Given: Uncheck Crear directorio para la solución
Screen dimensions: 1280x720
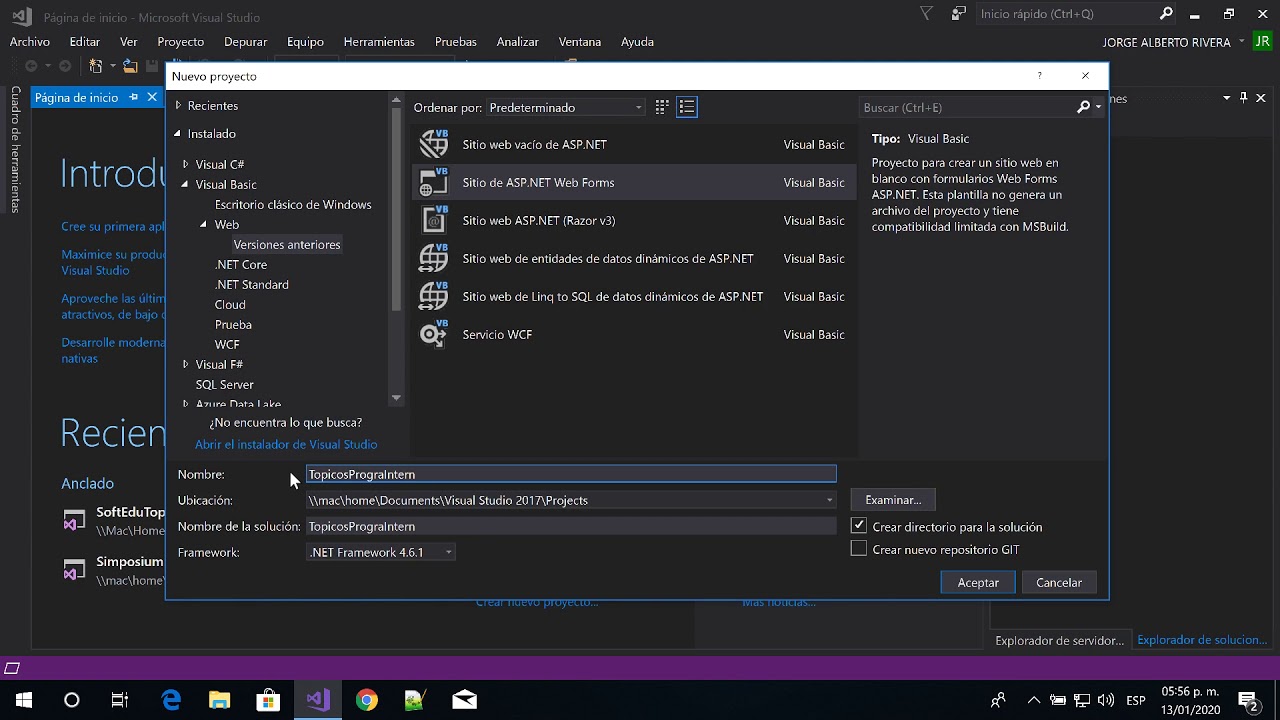Looking at the screenshot, I should point(858,525).
